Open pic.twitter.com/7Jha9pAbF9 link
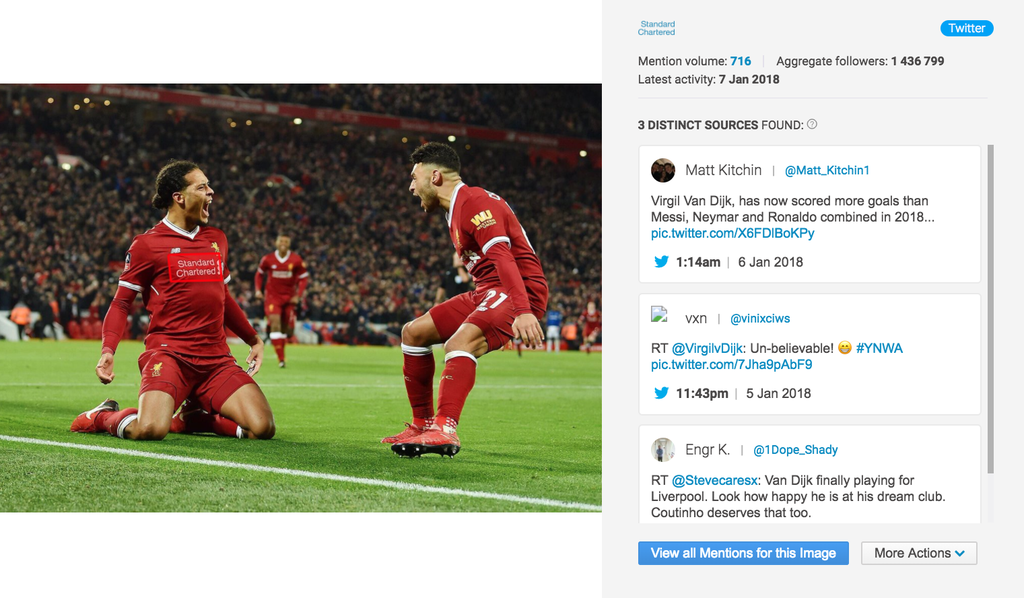This screenshot has height=598, width=1024. 731,364
